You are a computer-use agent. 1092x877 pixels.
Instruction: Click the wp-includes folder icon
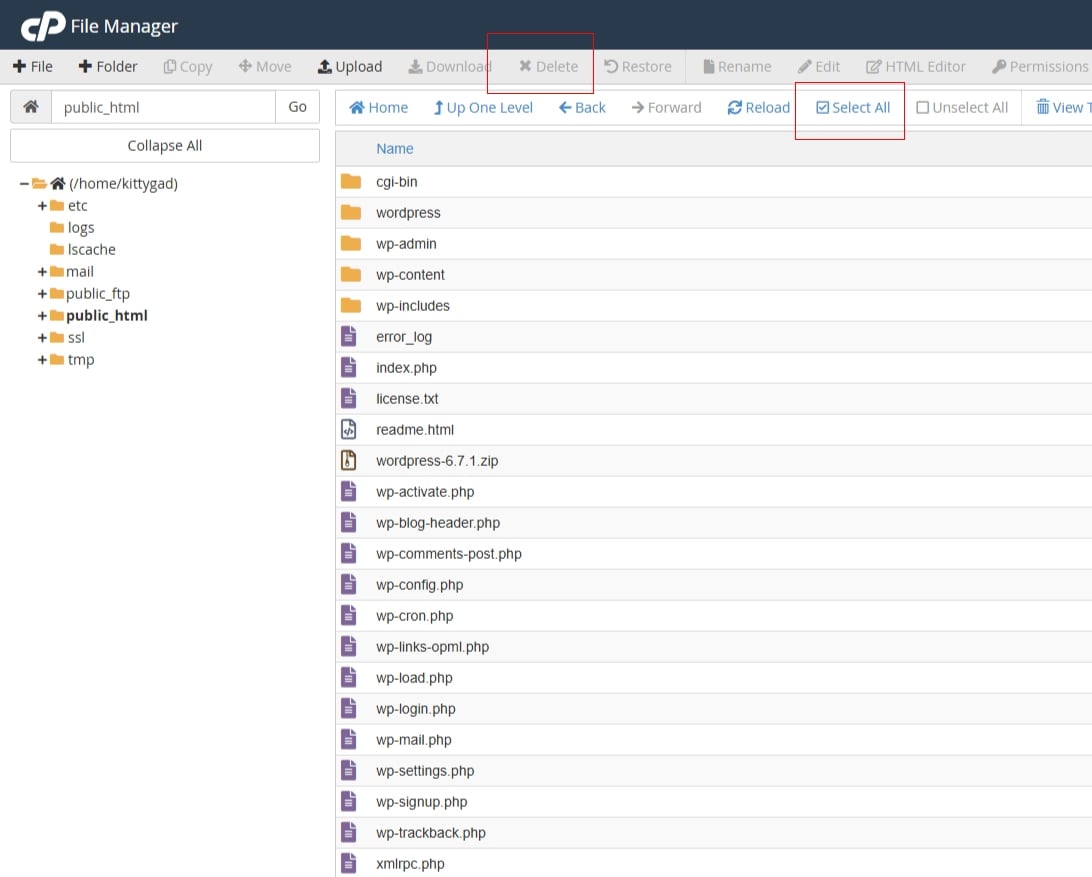351,306
